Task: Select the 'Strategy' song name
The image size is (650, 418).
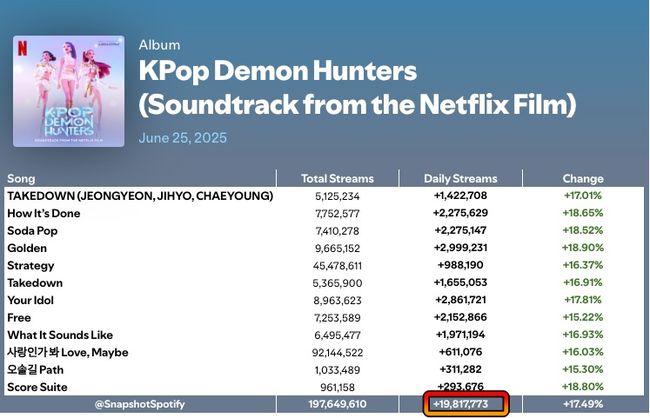Action: pos(31,265)
